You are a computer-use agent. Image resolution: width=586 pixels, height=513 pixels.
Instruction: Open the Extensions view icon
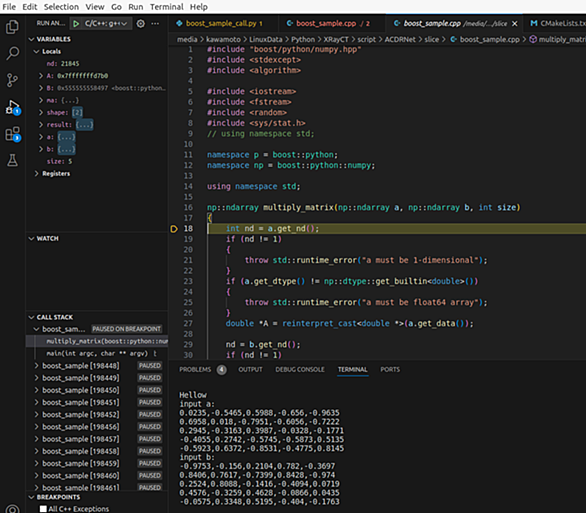[x=12, y=134]
